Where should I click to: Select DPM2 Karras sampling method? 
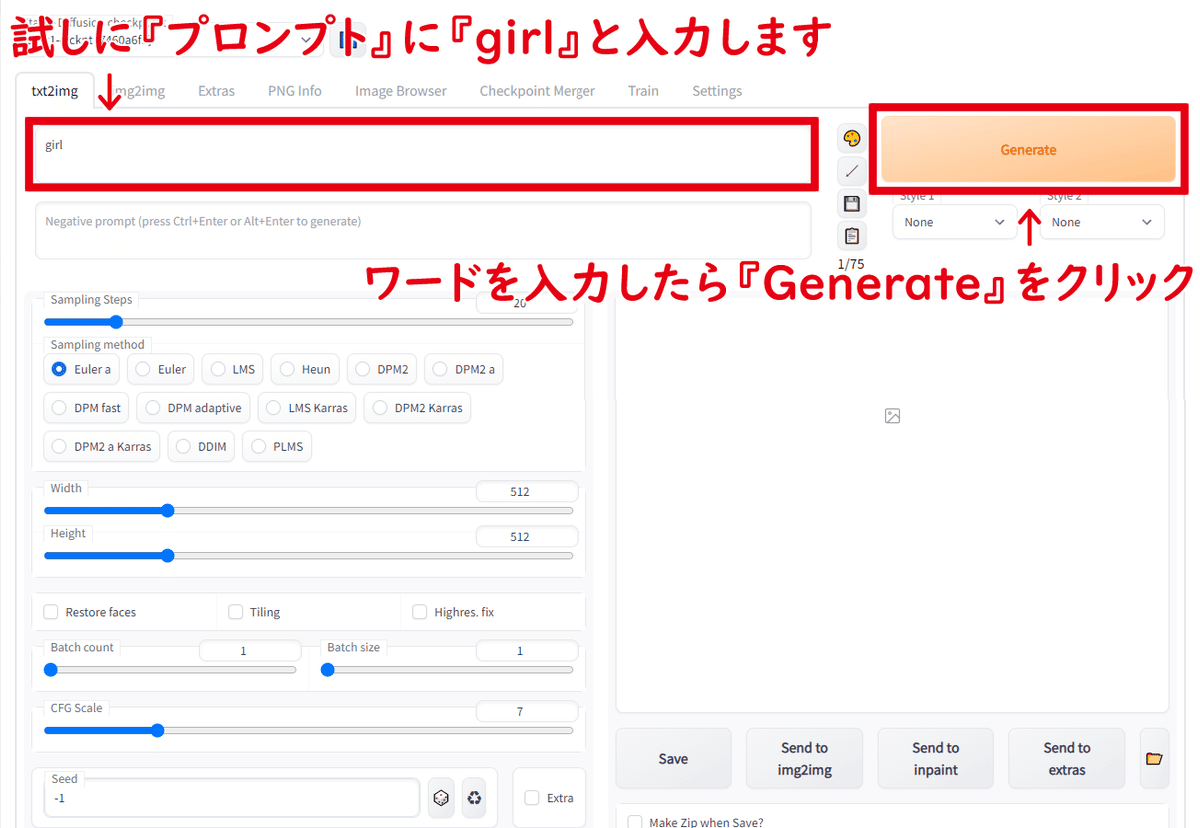coord(417,408)
